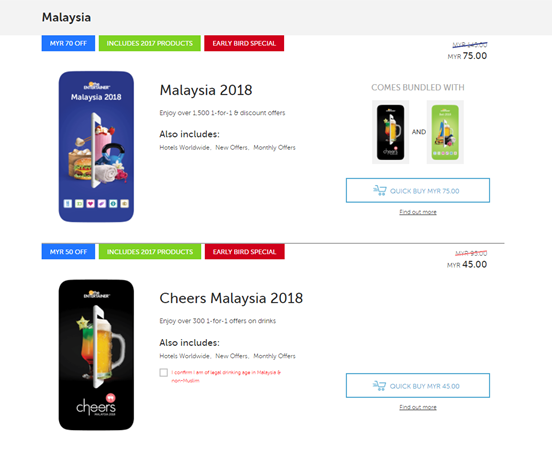Select the blue Malaysia 2018 product image
557x459 pixels.
(97, 148)
